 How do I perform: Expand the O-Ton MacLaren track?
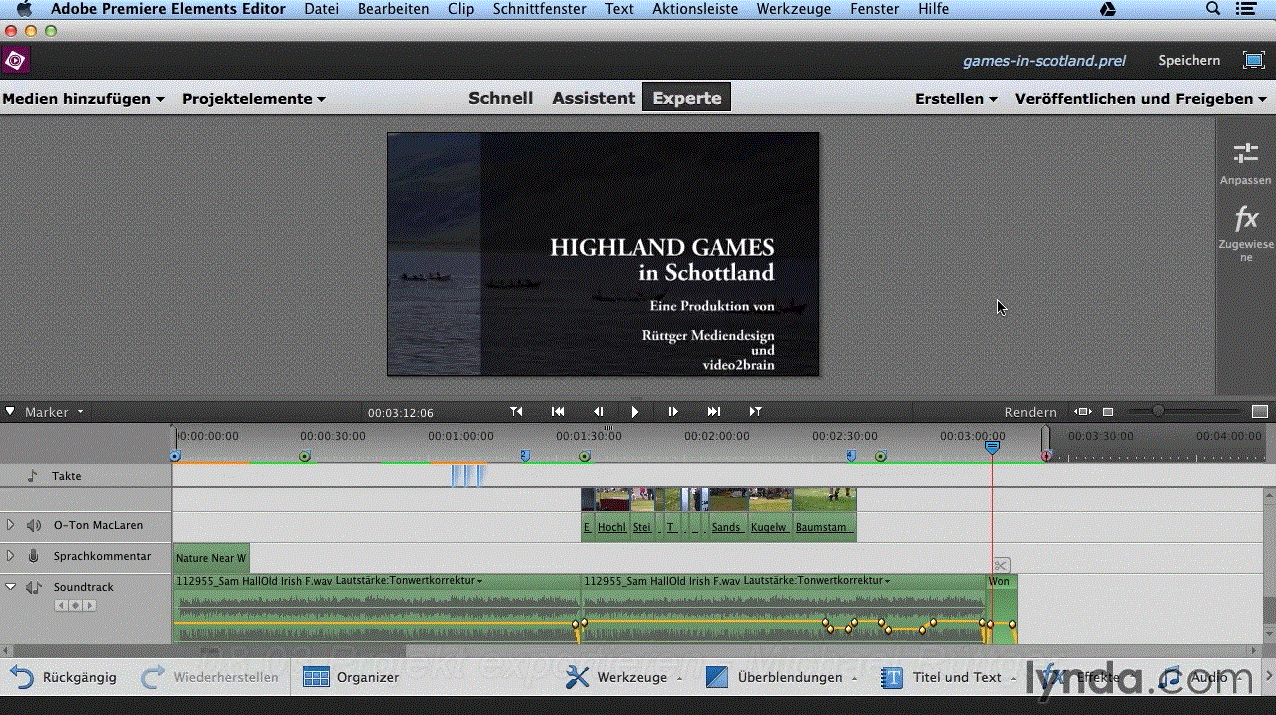11,525
